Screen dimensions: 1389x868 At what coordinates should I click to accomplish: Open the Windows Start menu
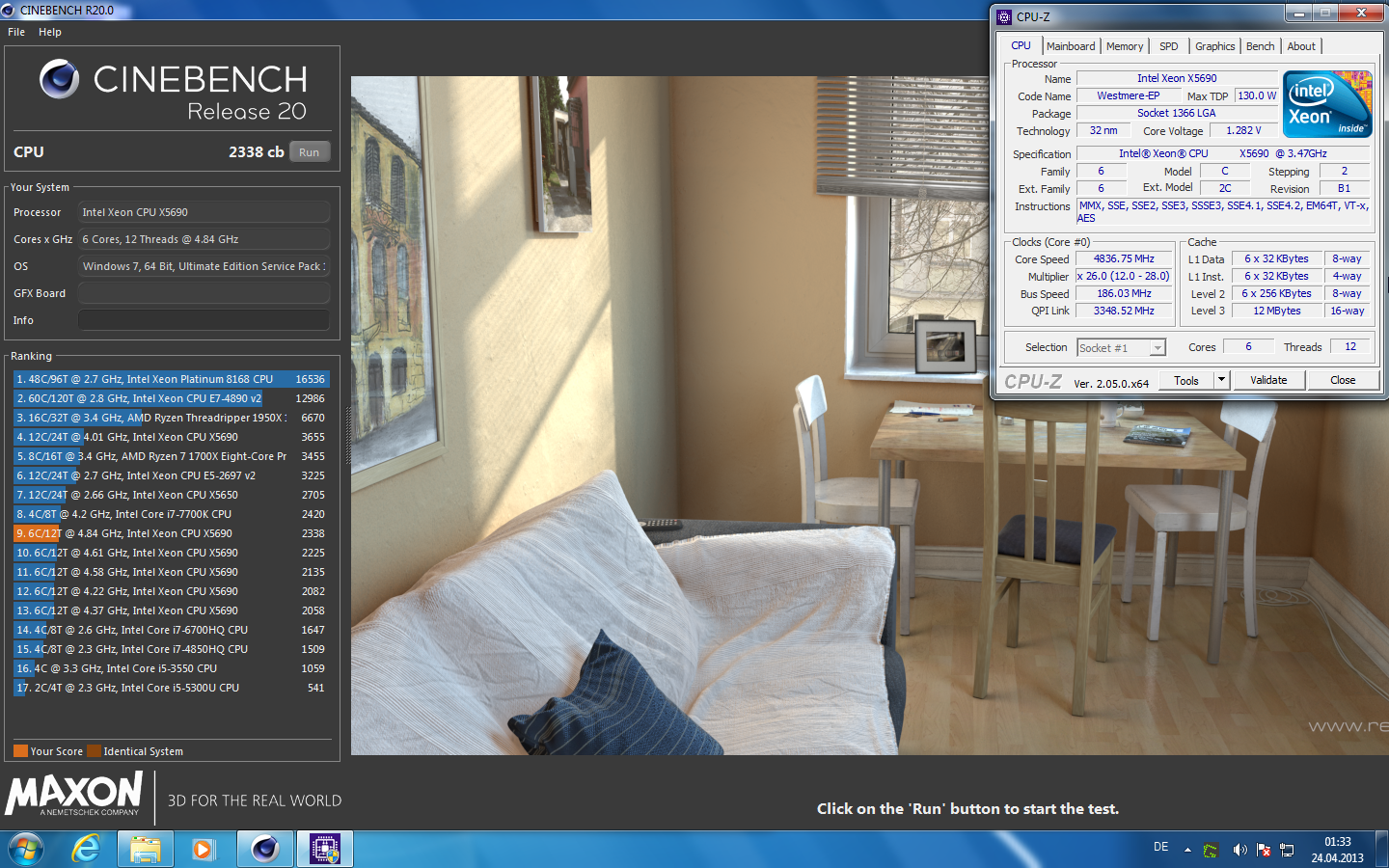[x=26, y=850]
